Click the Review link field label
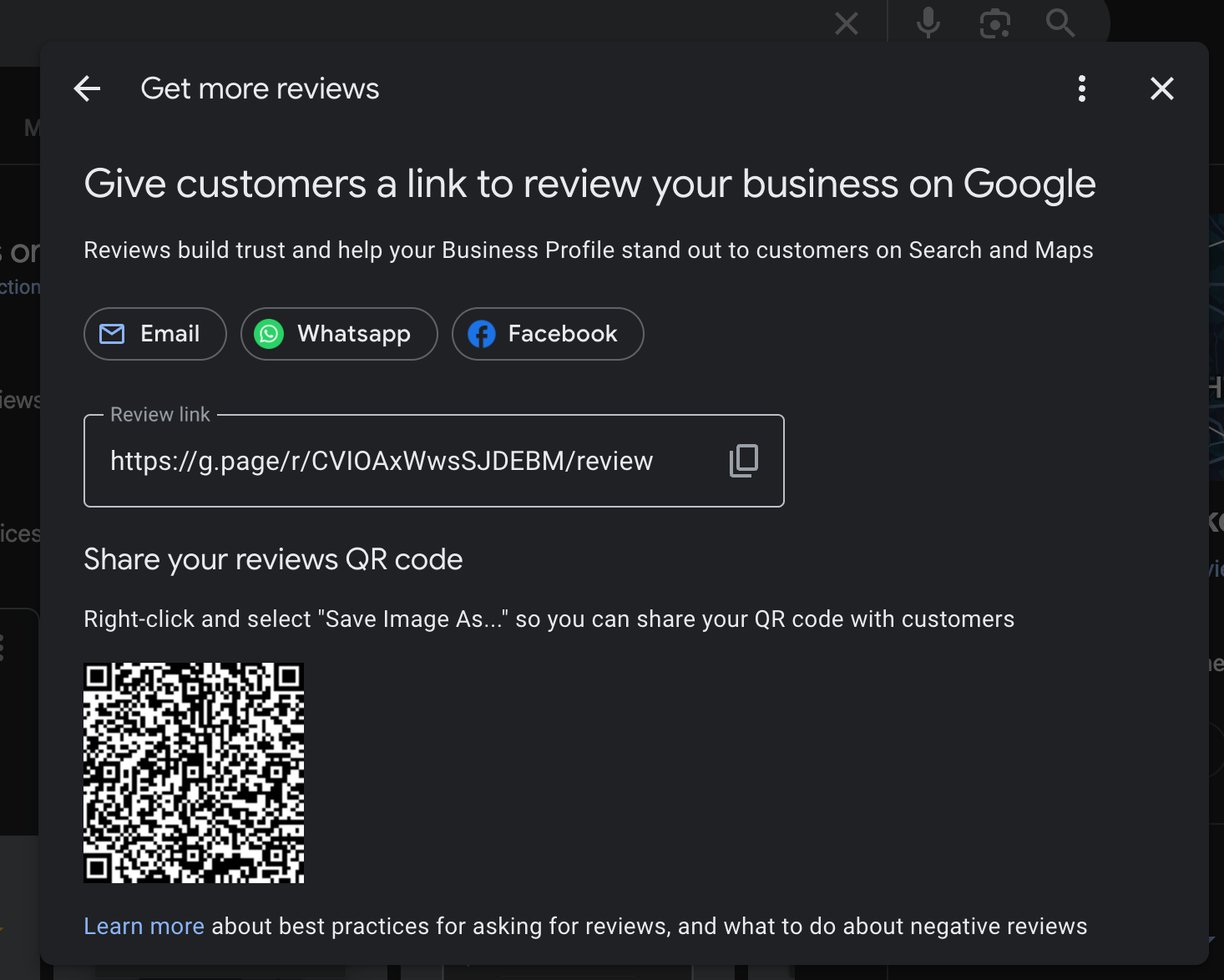Screen dimensions: 1224x980 coord(160,415)
